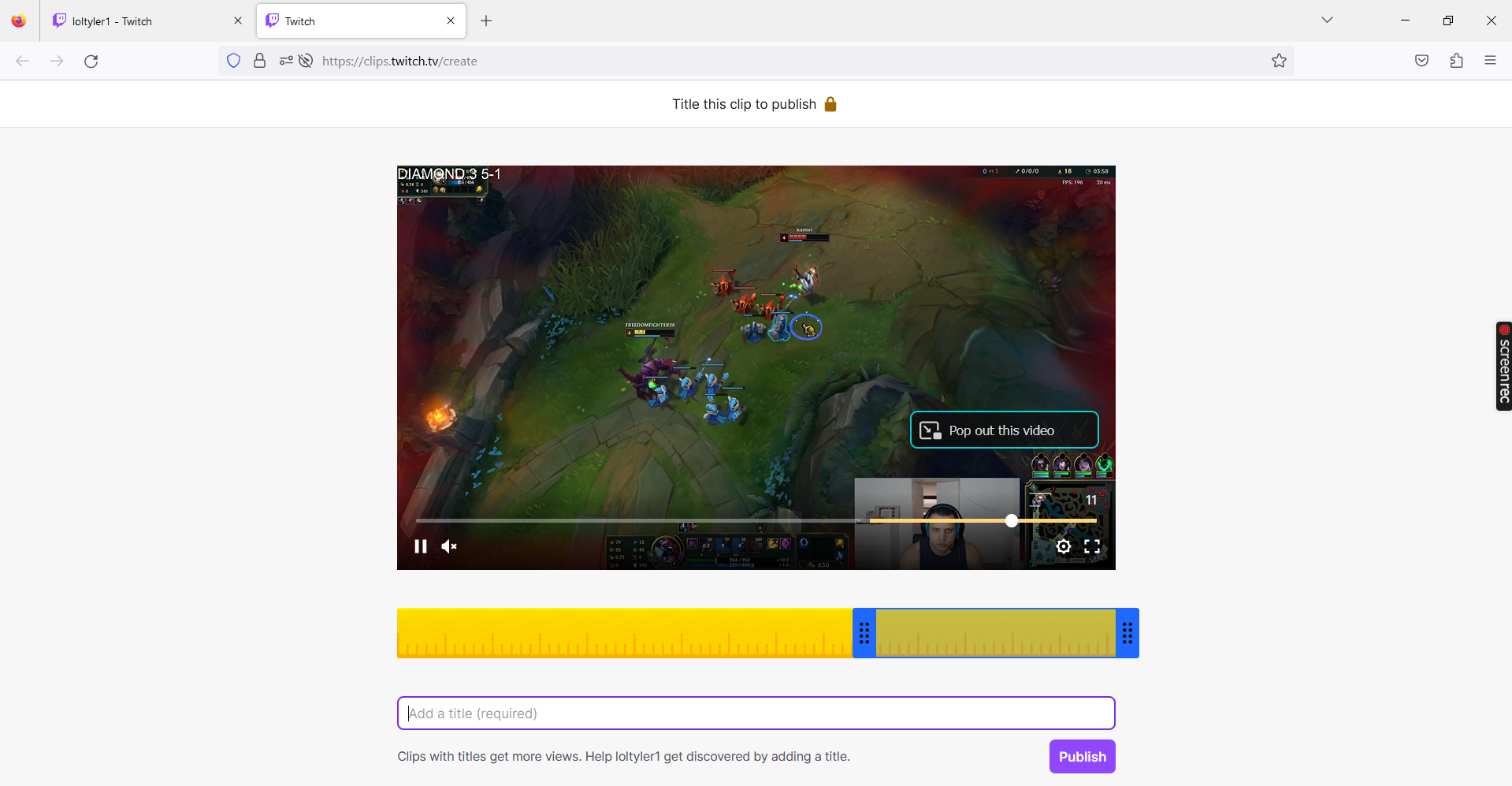Open the list all tabs dropdown
The width and height of the screenshot is (1512, 786).
click(x=1327, y=20)
